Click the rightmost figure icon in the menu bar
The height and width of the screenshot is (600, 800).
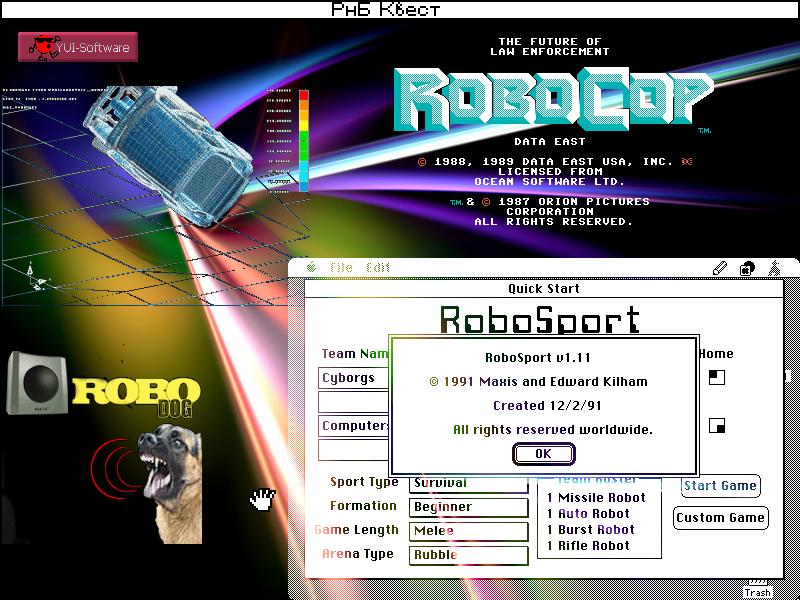click(x=773, y=268)
